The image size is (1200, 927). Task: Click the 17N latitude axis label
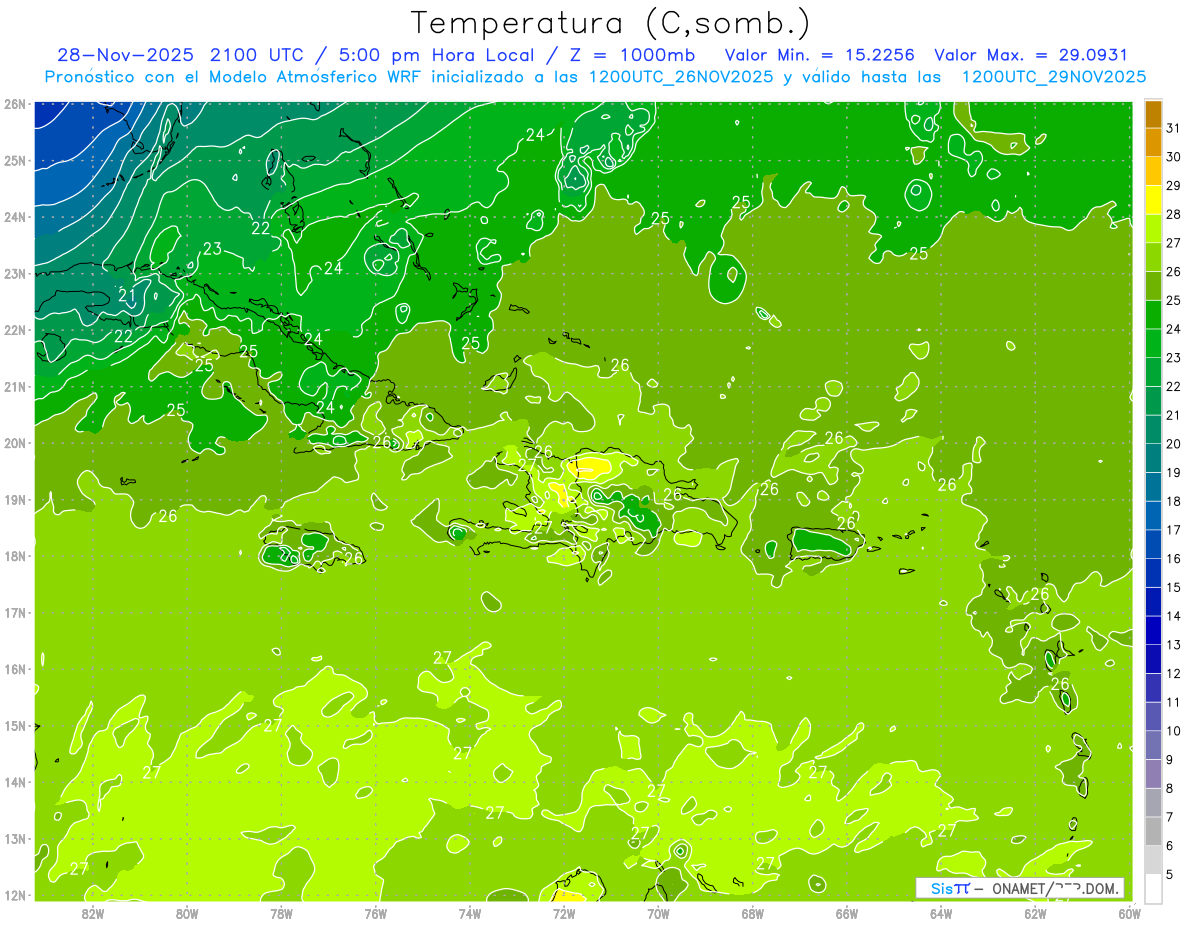pos(15,613)
